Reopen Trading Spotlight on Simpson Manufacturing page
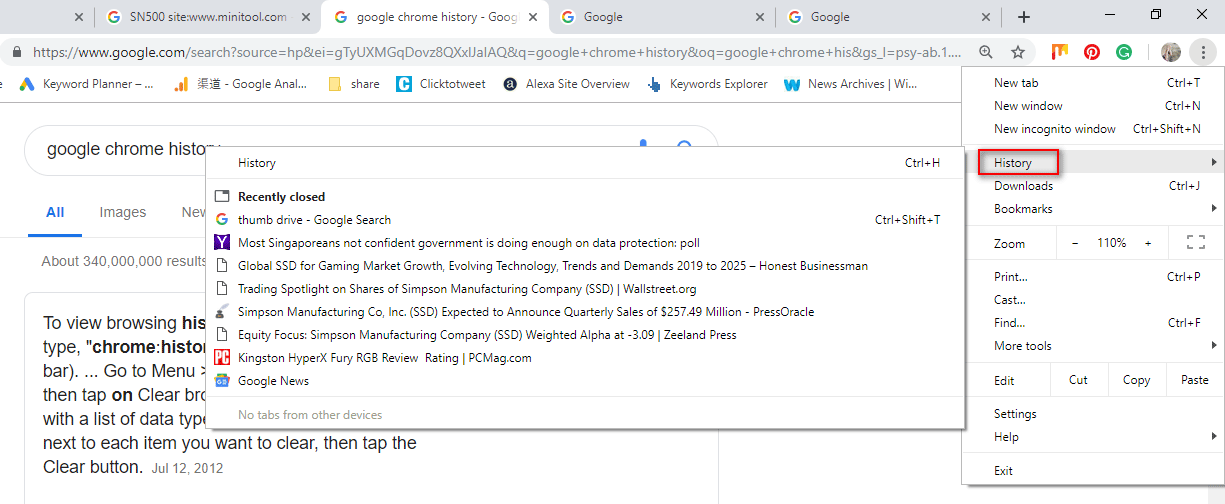 pos(585,289)
